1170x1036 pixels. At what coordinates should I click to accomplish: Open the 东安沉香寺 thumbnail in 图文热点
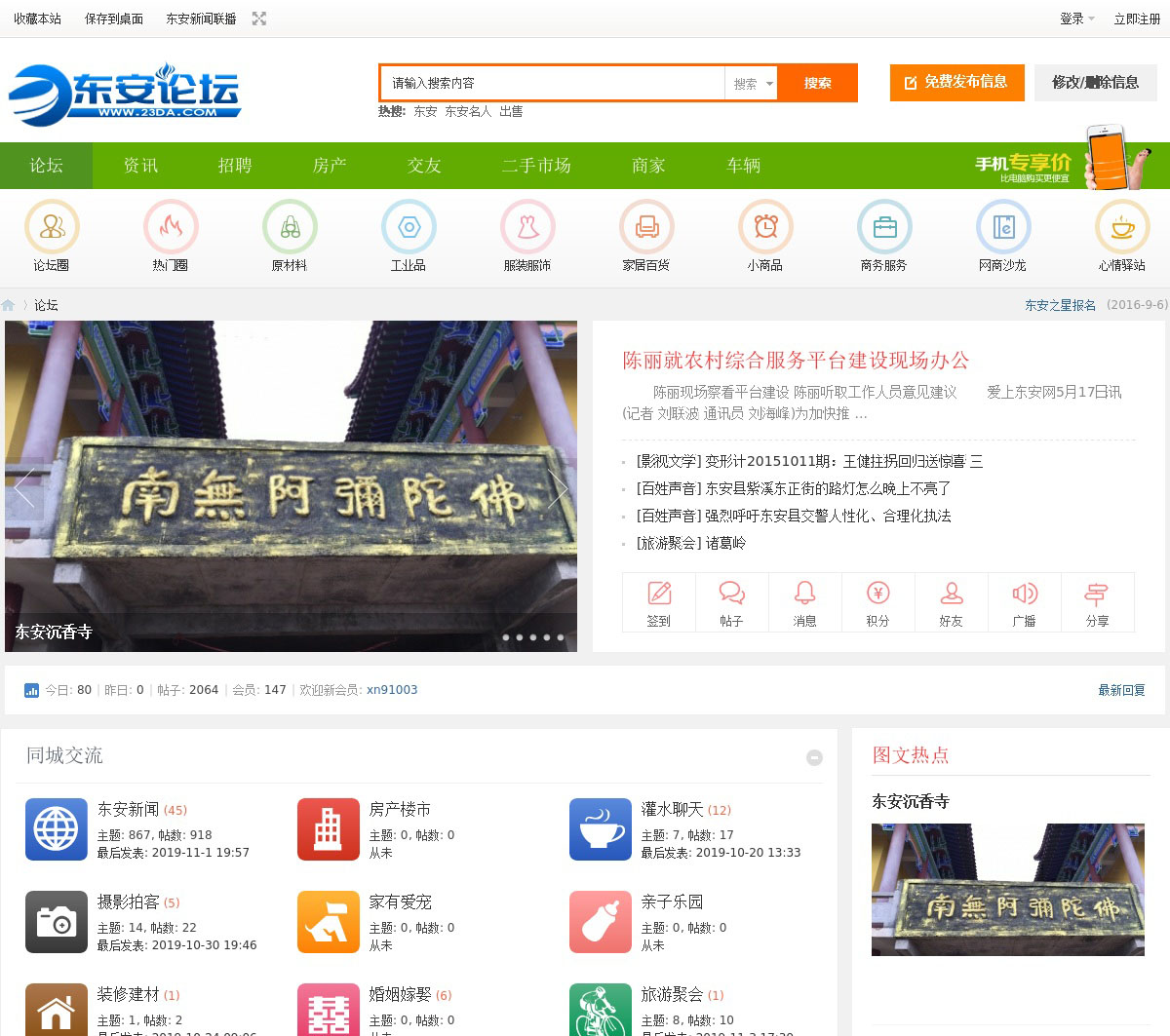(x=1007, y=890)
